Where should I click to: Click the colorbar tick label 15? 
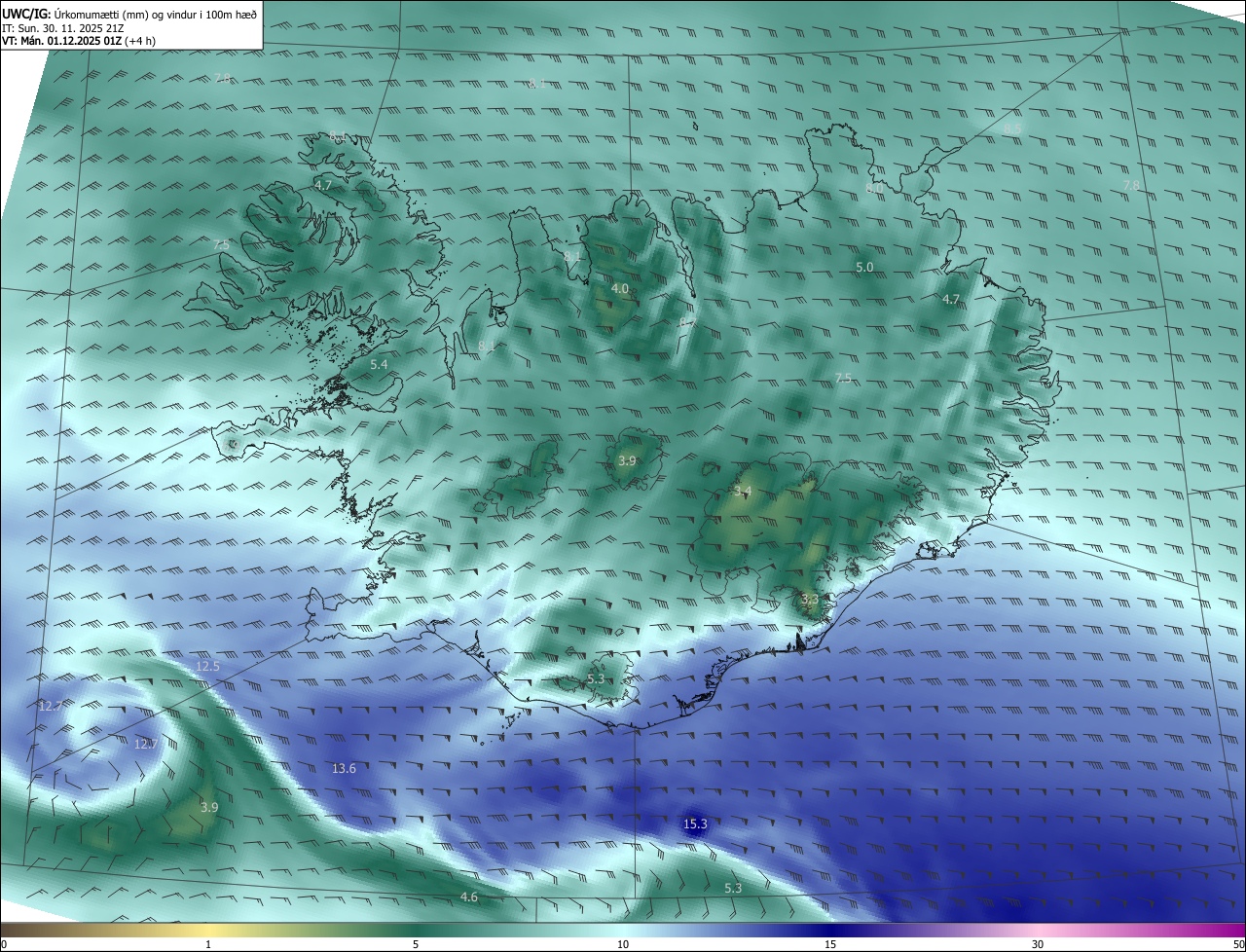pos(830,944)
